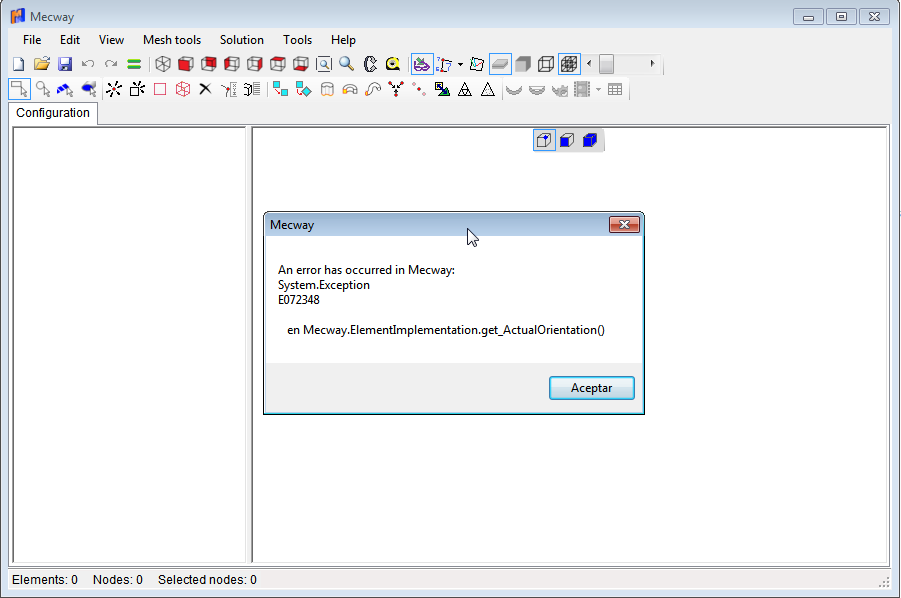
Task: Open the Solution menu
Action: coord(242,40)
